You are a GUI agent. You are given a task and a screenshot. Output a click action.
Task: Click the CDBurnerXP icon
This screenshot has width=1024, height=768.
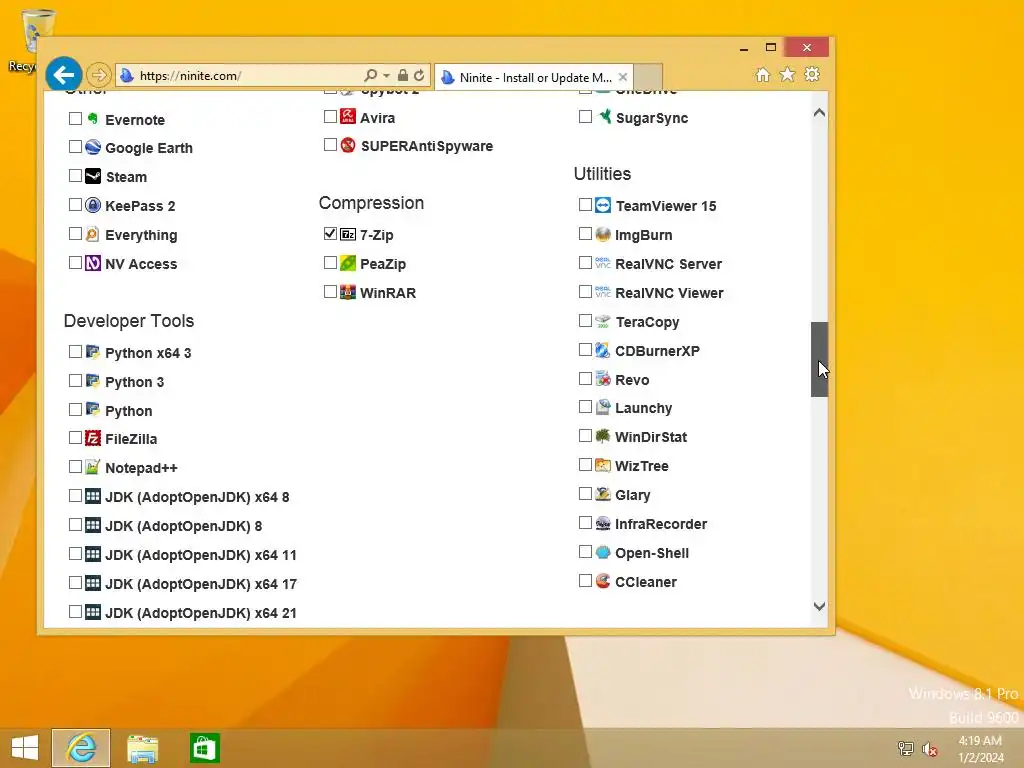603,350
